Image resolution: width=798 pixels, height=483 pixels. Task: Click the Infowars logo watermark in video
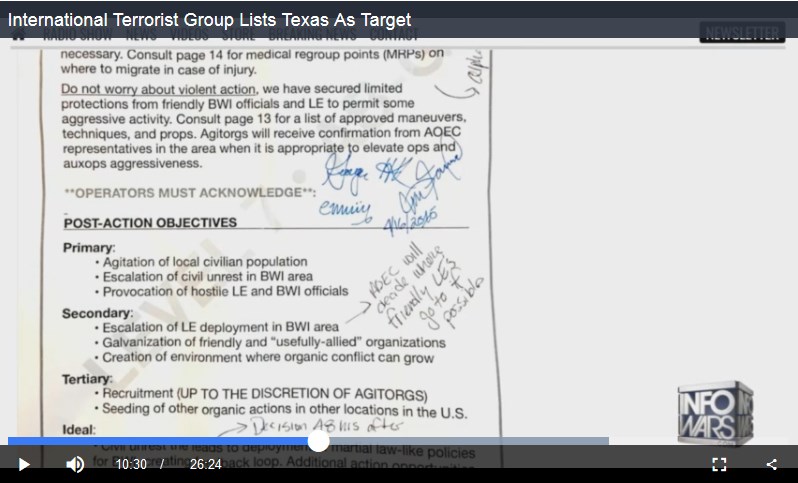(x=715, y=413)
